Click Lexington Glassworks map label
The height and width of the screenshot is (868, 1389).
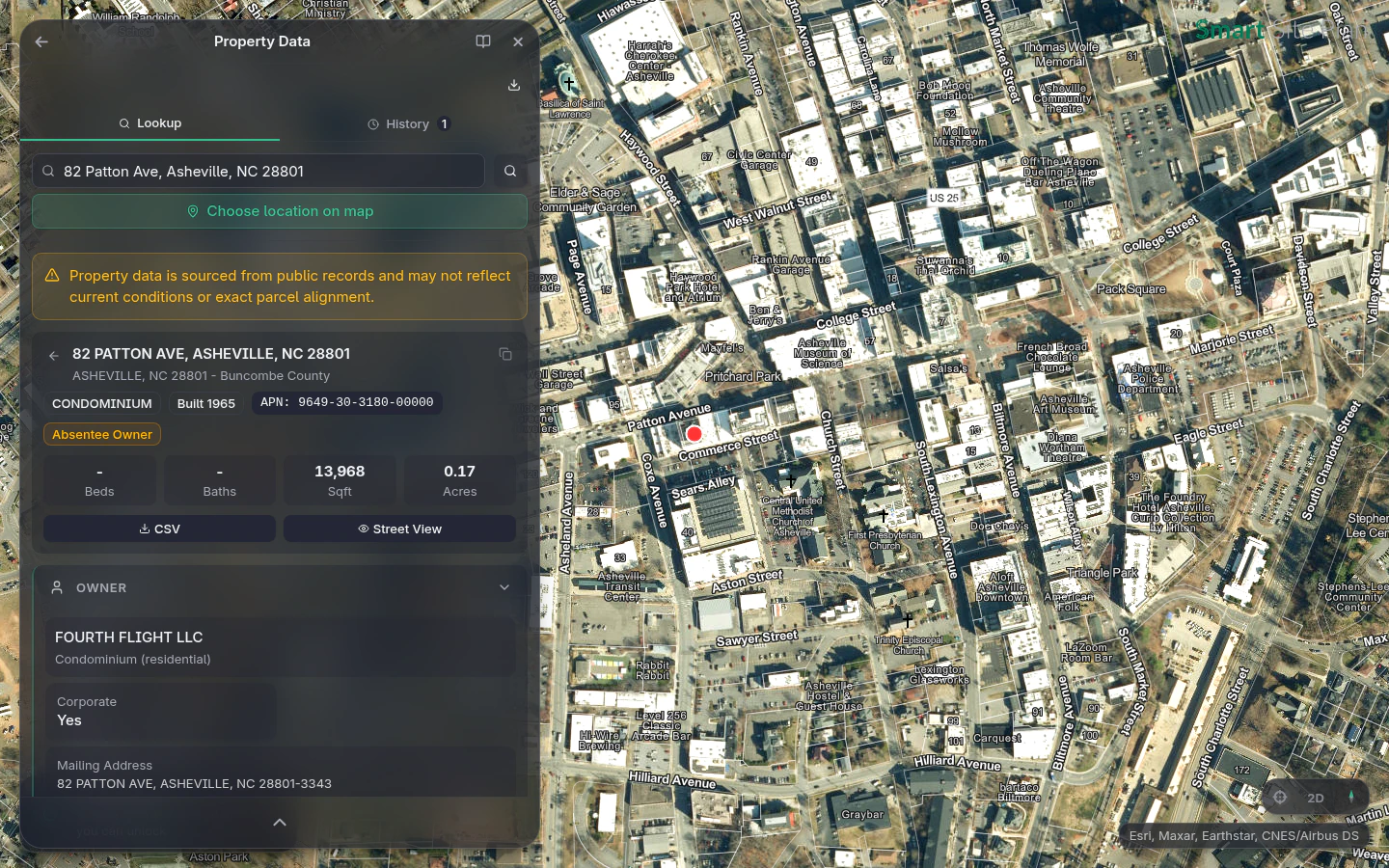point(940,674)
